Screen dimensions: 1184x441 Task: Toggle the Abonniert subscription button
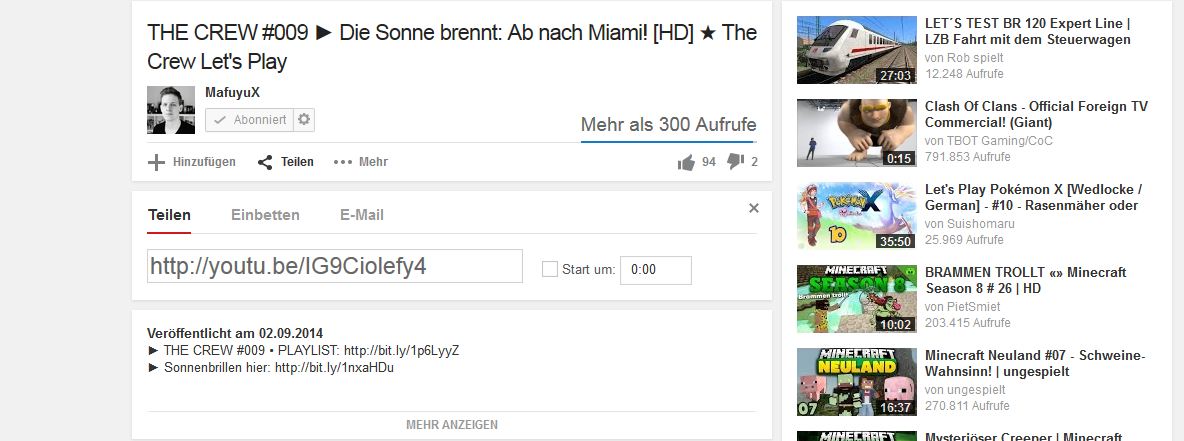249,119
